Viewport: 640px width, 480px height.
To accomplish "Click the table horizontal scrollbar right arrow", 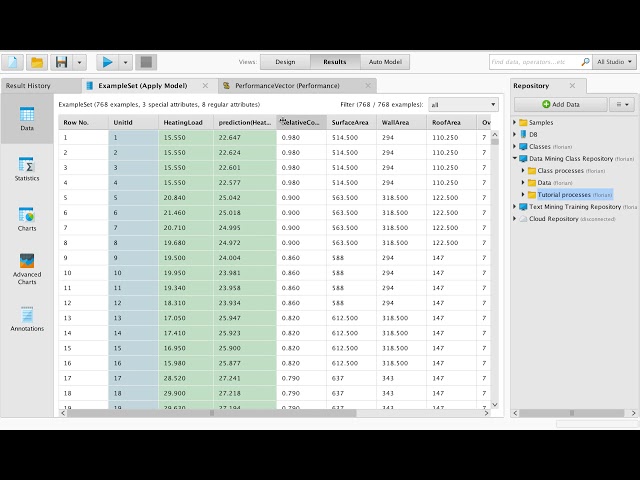I will pyautogui.click(x=487, y=413).
